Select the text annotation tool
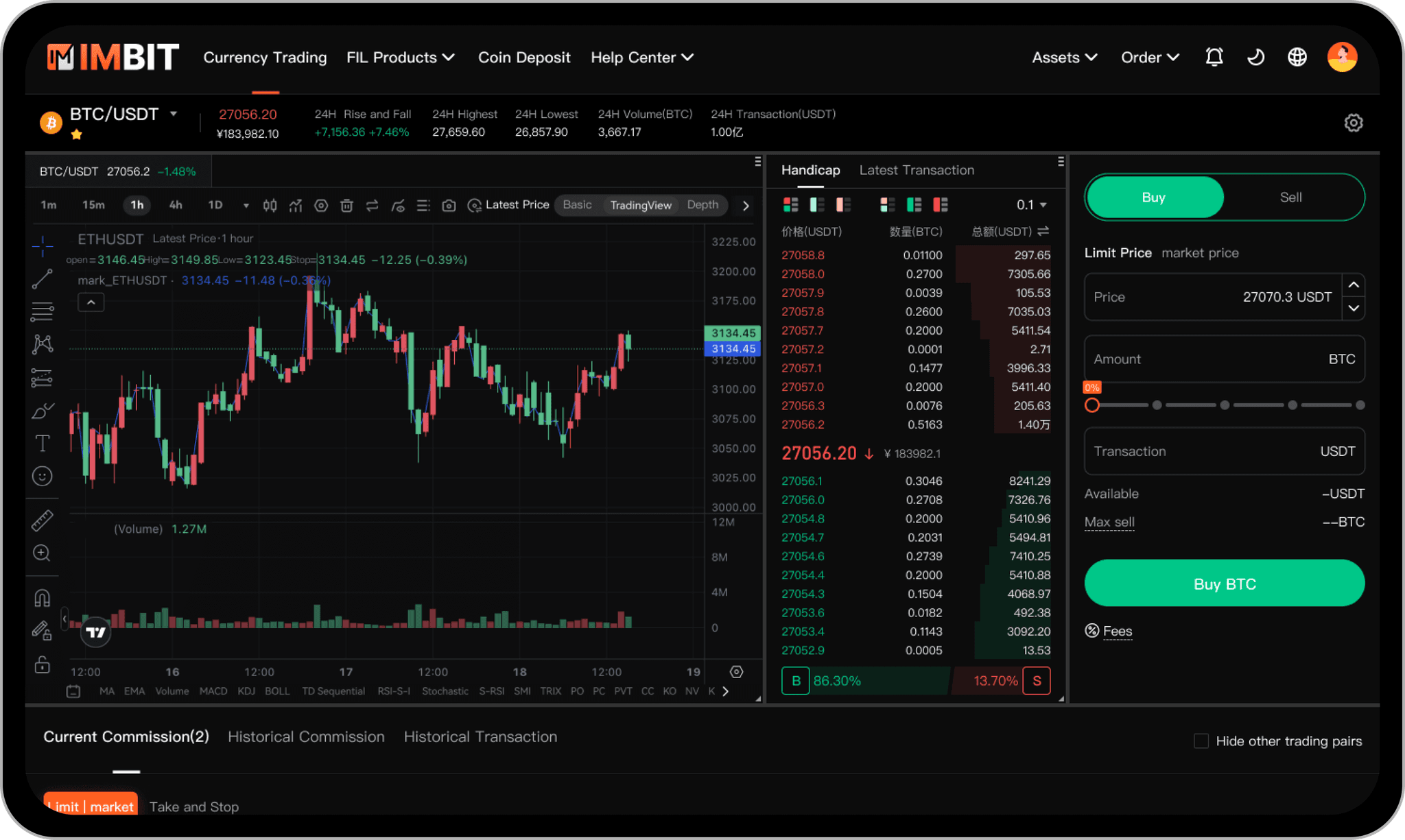Viewport: 1405px width, 840px height. pyautogui.click(x=43, y=444)
